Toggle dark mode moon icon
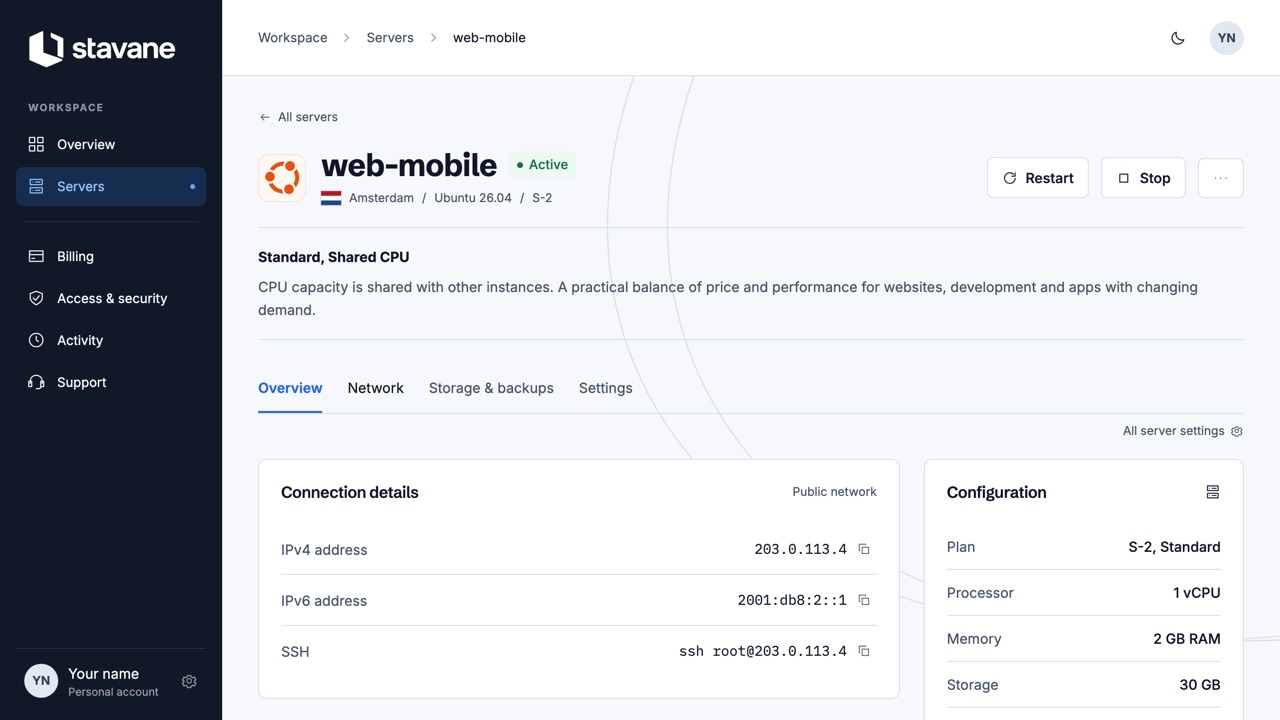1280x720 pixels. (x=1178, y=38)
